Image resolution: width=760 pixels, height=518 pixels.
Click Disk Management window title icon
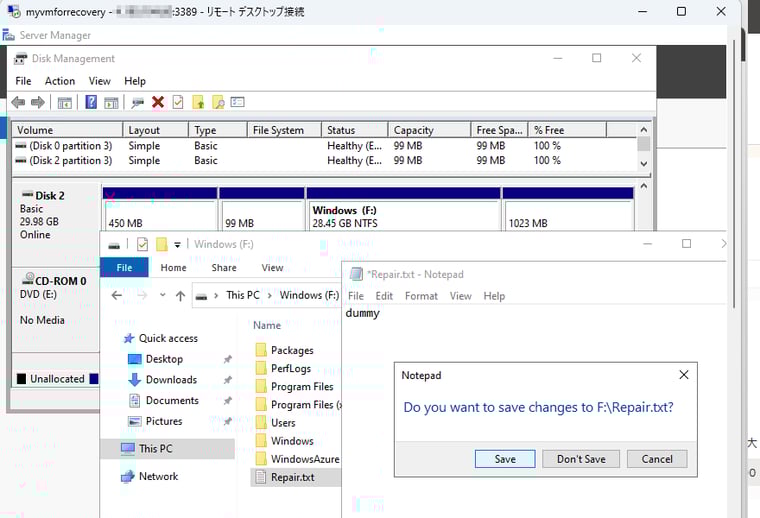[x=21, y=59]
